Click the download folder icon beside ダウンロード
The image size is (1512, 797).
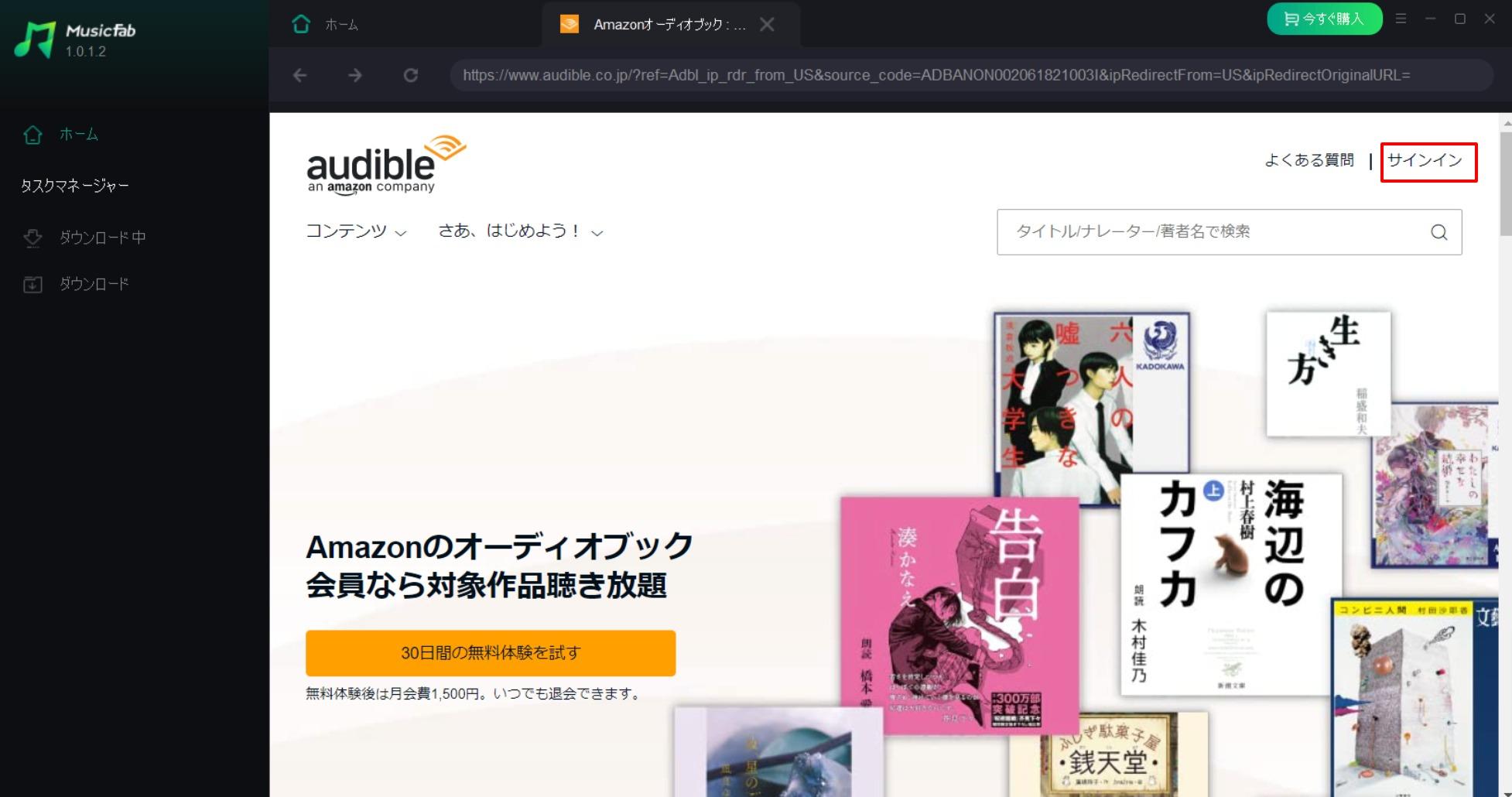32,284
